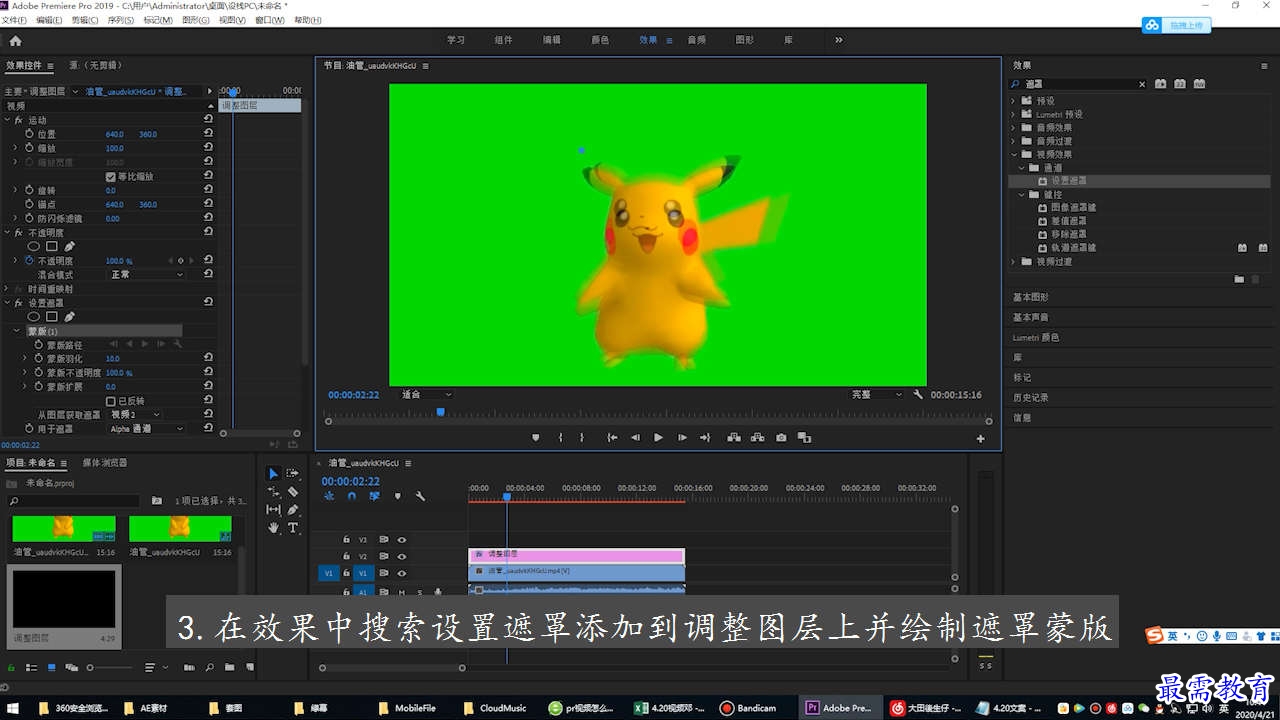Click the timeline playhead at 02:22
The height and width of the screenshot is (720, 1280).
507,497
